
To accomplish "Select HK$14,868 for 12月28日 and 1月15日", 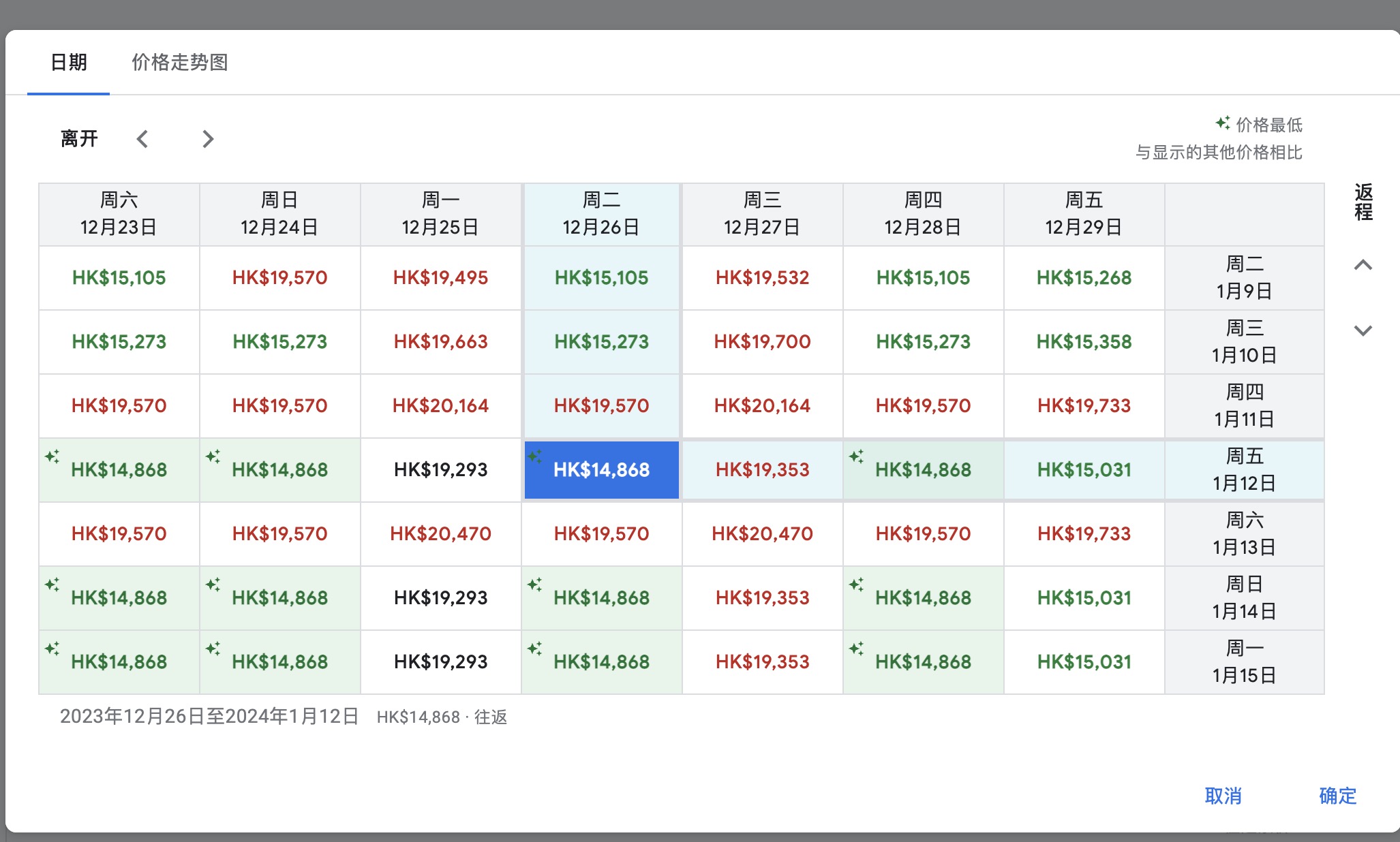I will coord(924,662).
